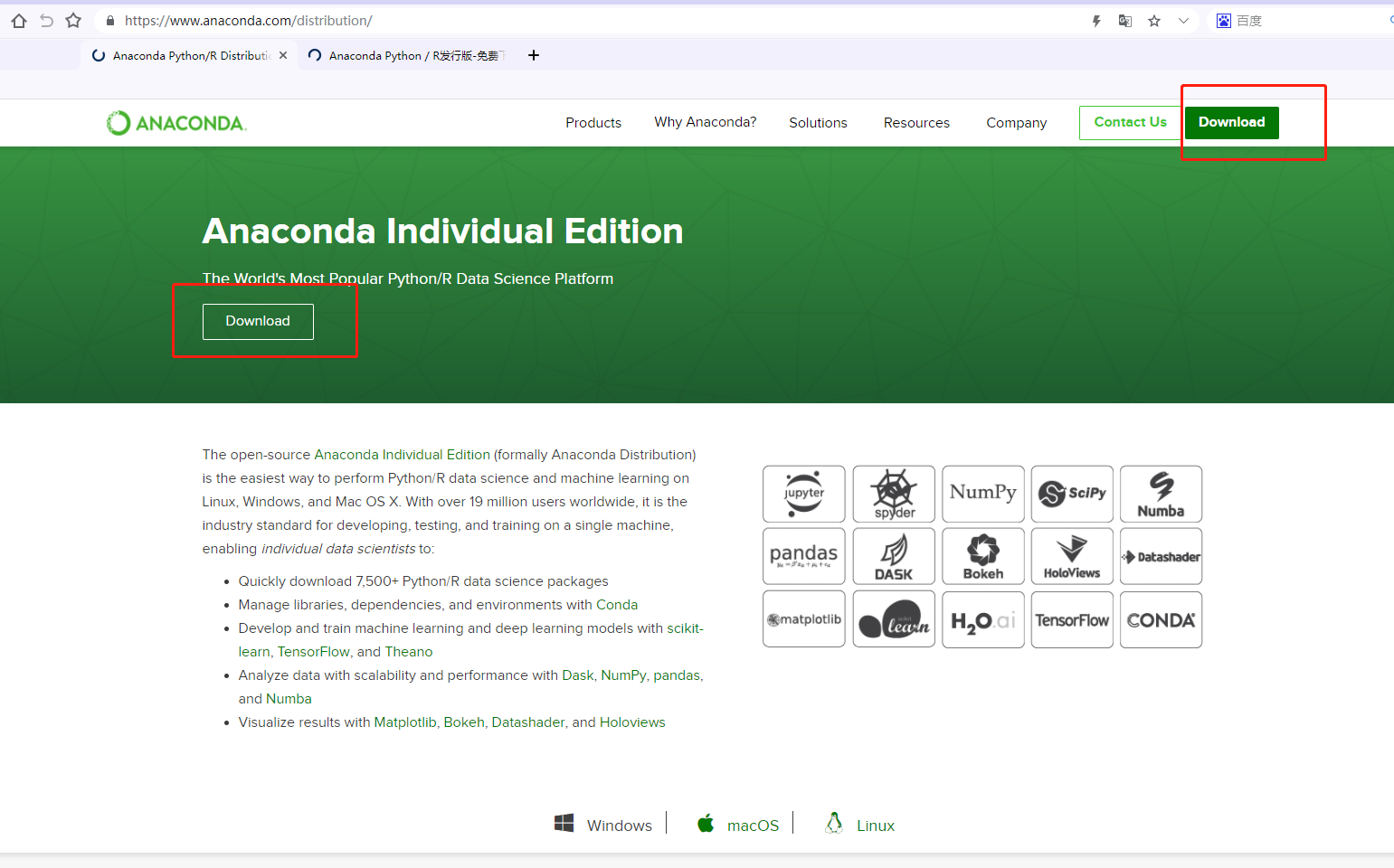1394x868 pixels.
Task: Click the pandas logo tile
Action: (x=804, y=557)
